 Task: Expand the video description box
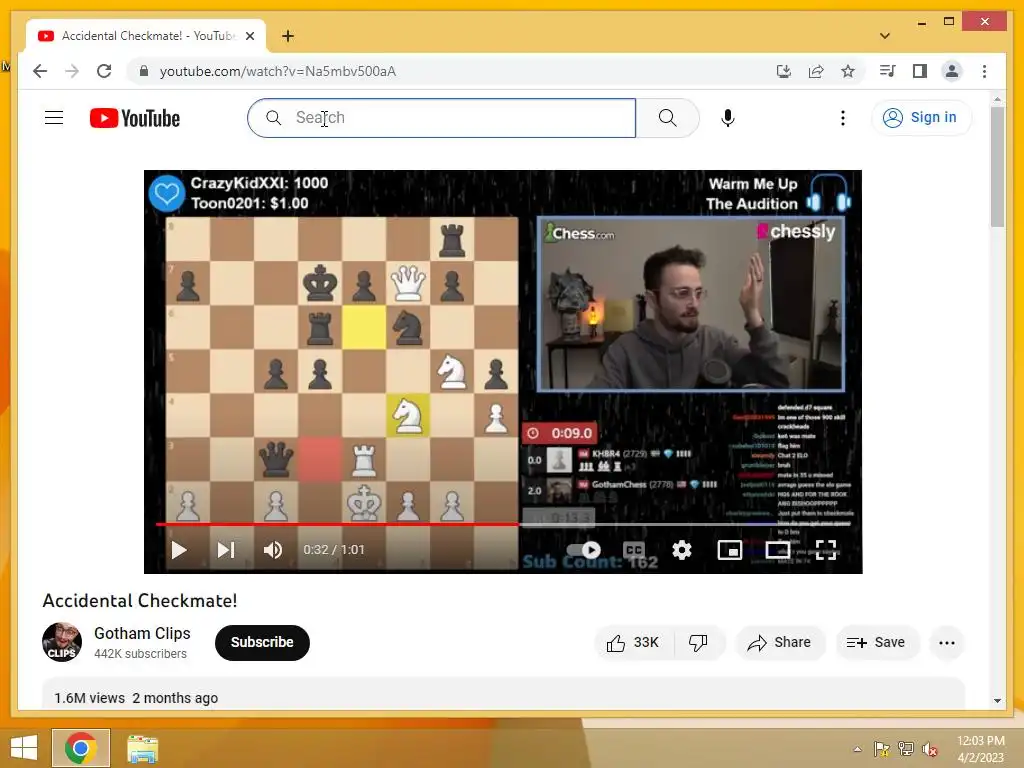pos(504,694)
